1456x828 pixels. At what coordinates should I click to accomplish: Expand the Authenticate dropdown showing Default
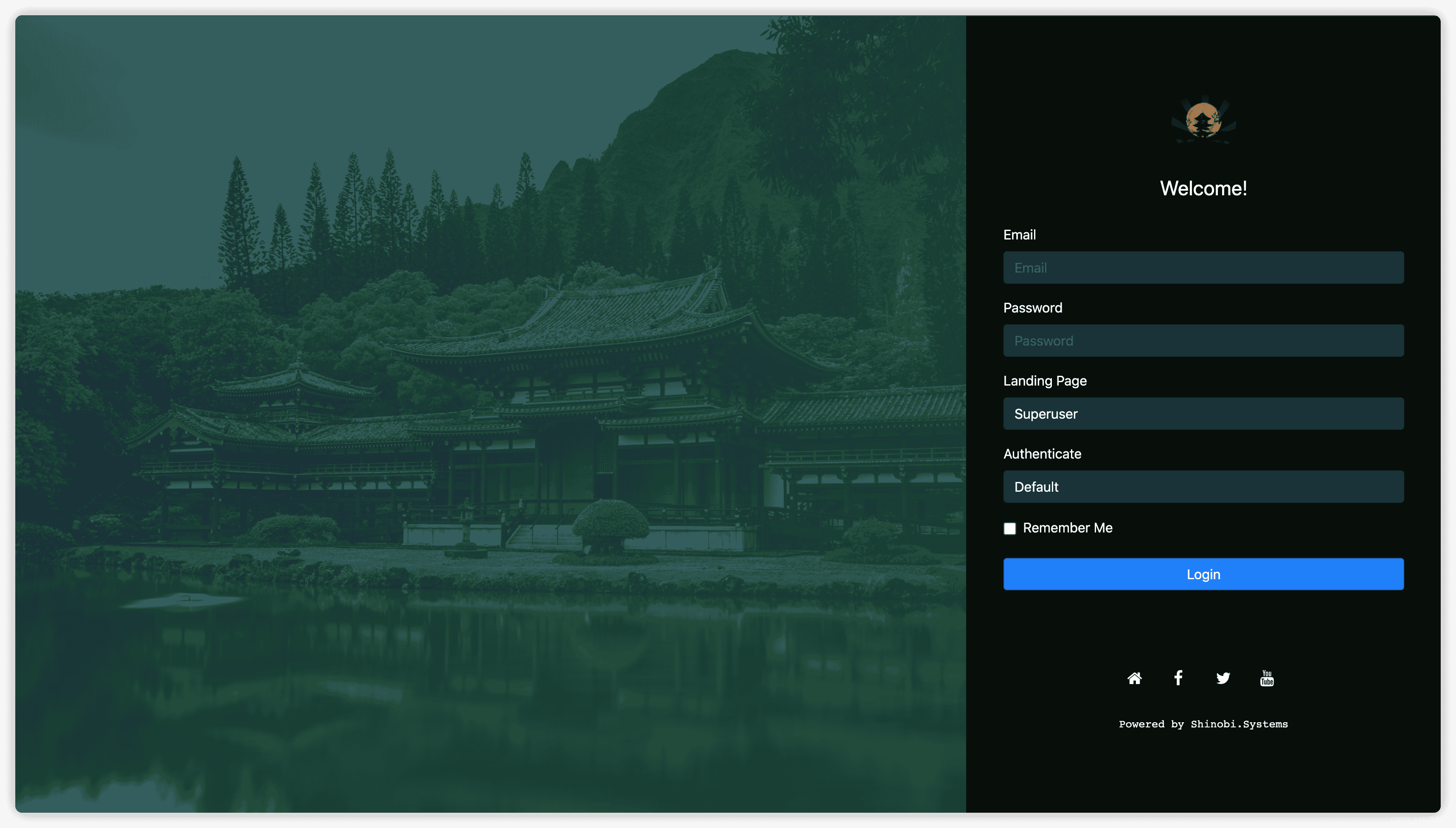tap(1203, 486)
